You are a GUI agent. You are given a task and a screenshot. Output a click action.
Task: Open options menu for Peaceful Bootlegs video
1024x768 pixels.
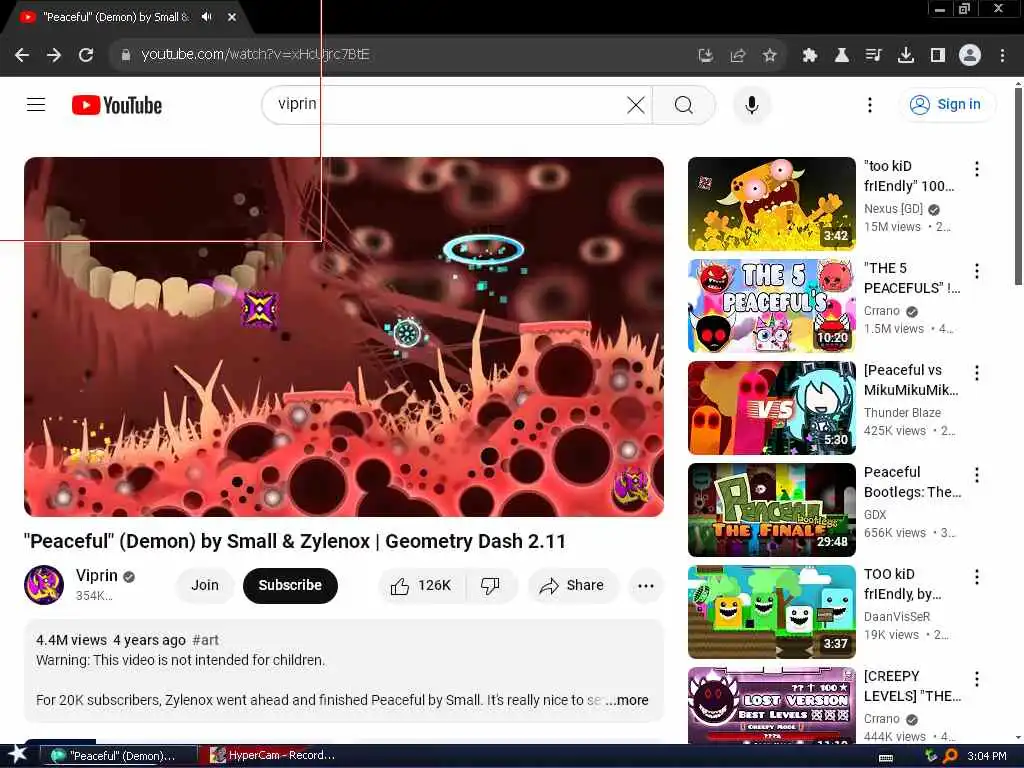[976, 475]
